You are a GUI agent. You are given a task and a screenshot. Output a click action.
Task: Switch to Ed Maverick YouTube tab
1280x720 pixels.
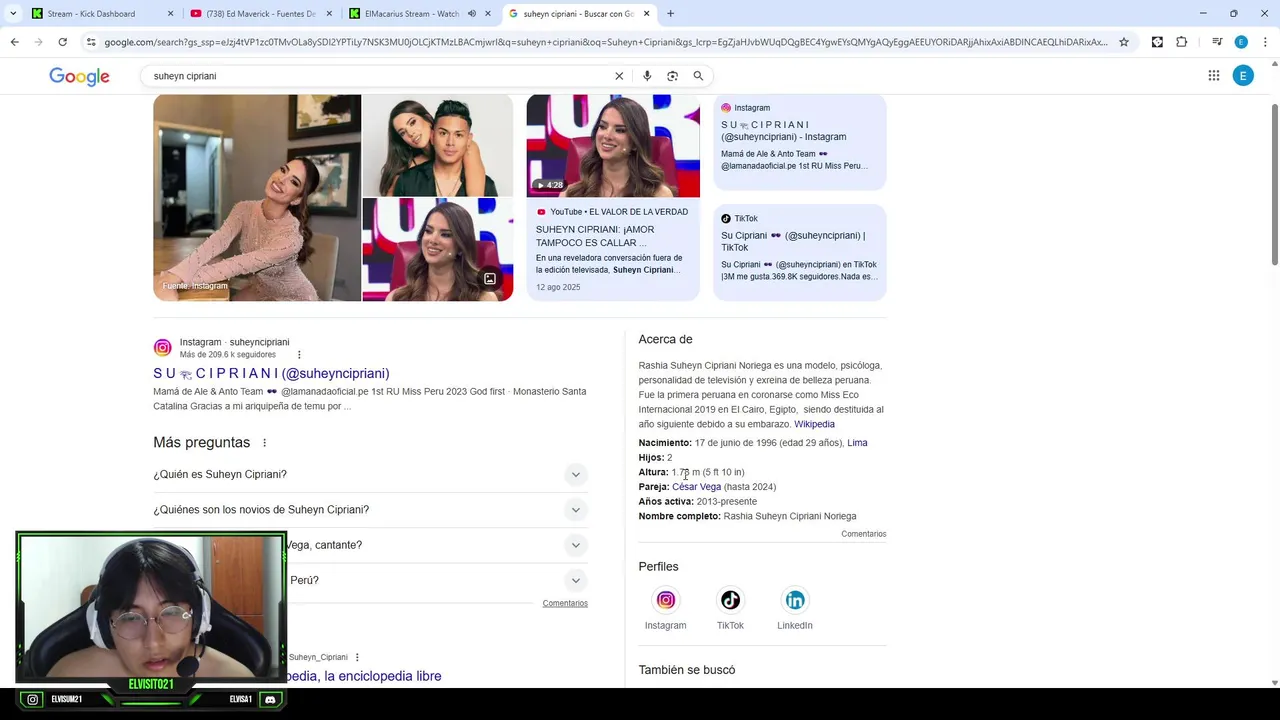260,14
